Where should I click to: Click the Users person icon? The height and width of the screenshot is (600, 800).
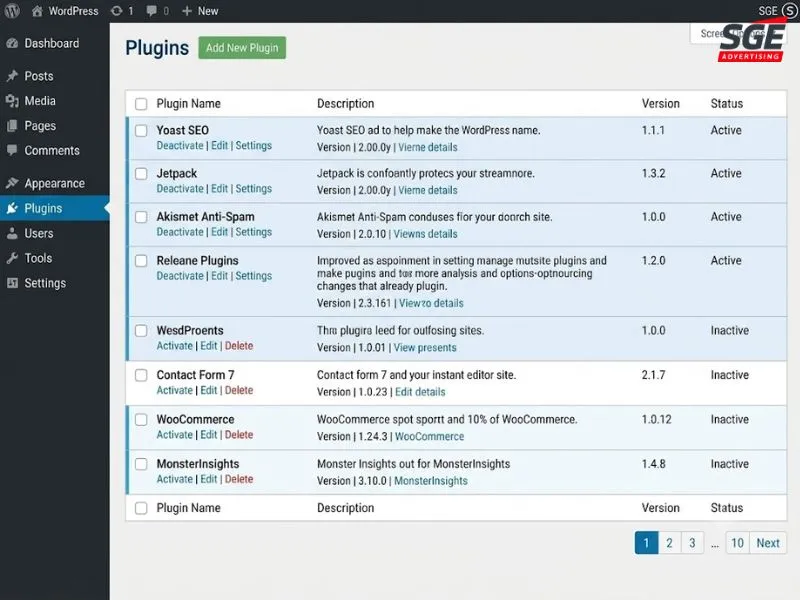12,233
